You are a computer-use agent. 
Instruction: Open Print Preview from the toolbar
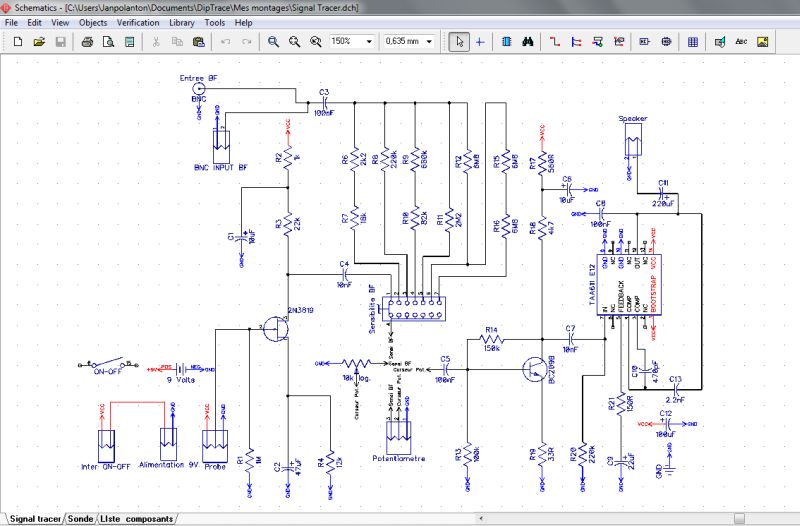click(108, 42)
